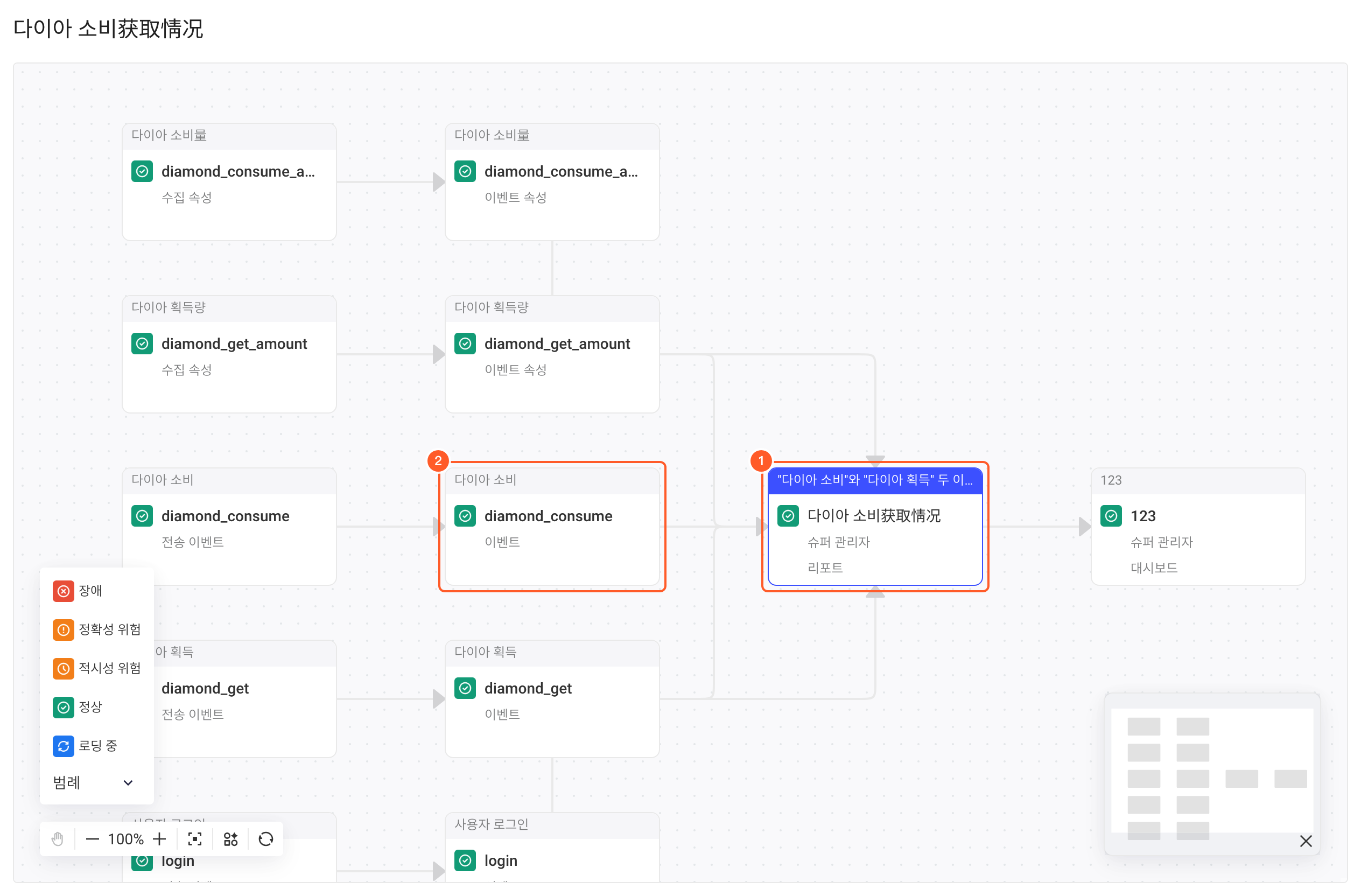The image size is (1361, 896).
Task: Click status icon on 이벤트 diamond_get node
Action: pyautogui.click(x=465, y=688)
